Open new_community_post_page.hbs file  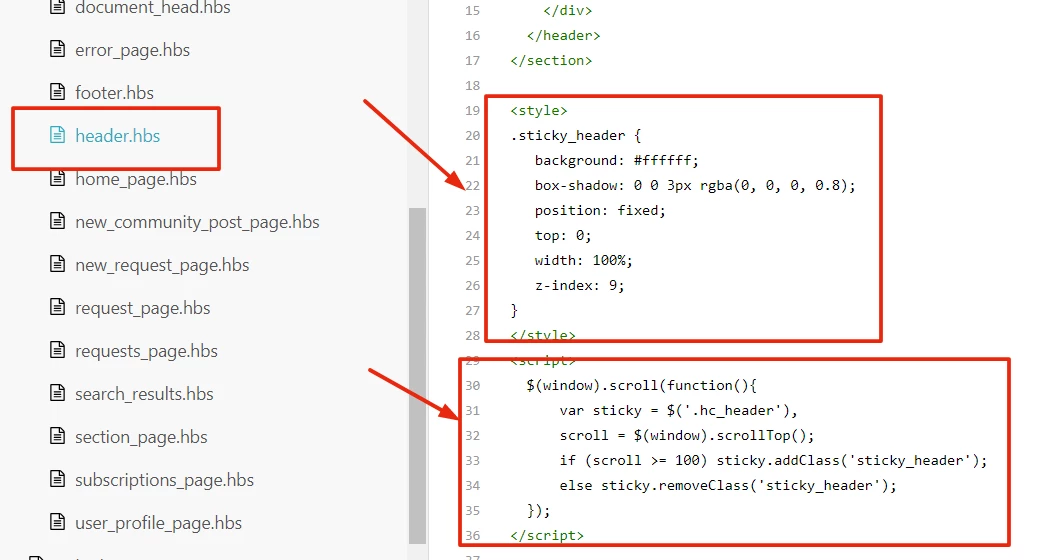[x=197, y=222]
